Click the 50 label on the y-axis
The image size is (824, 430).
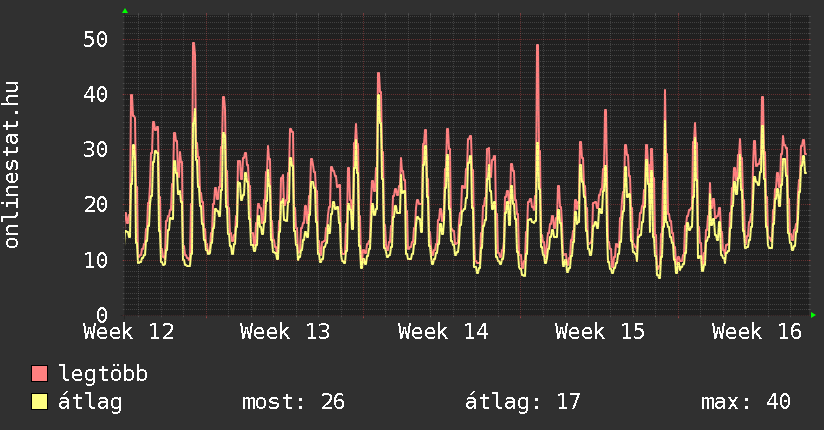95,40
